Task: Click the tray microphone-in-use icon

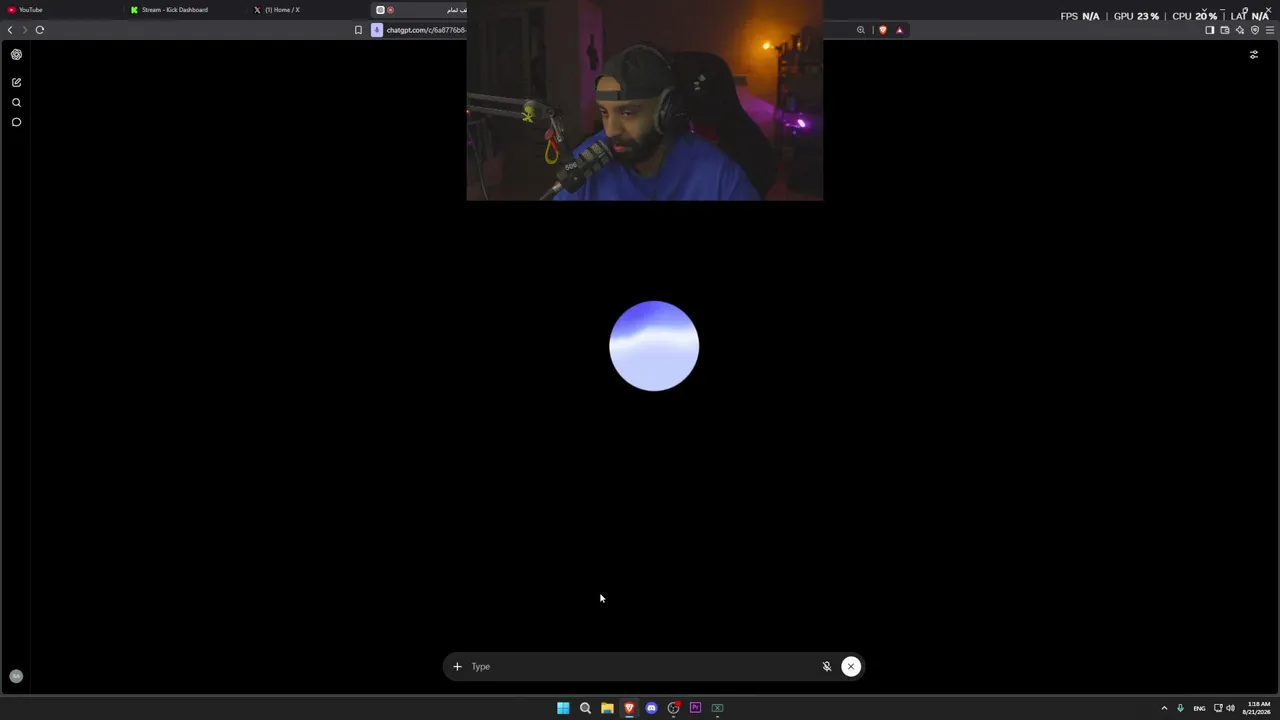Action: [x=1180, y=708]
